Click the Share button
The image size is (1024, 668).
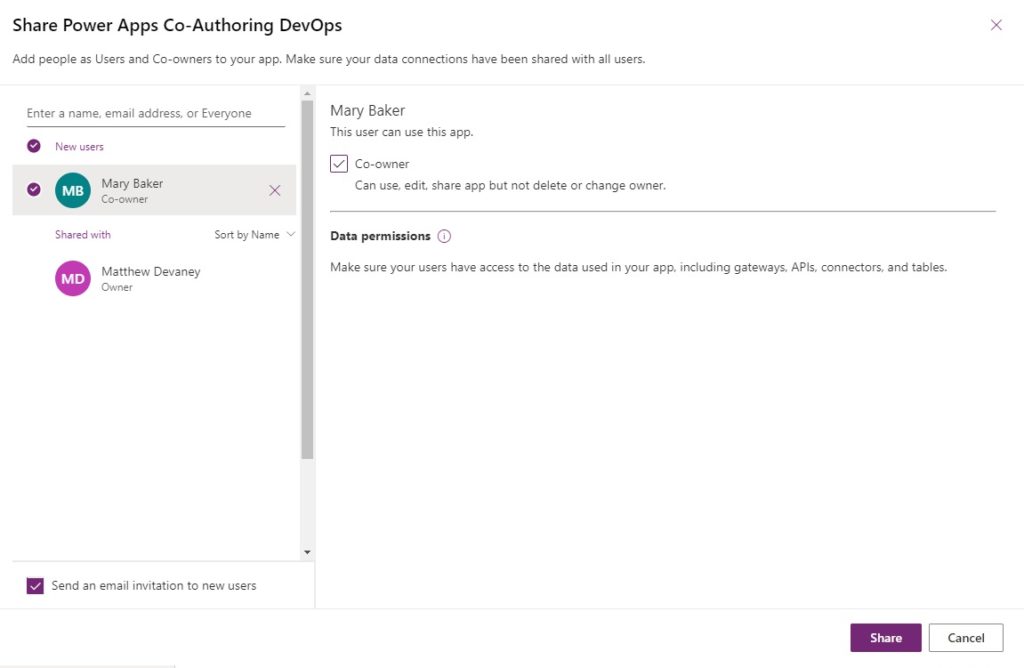[x=886, y=638]
